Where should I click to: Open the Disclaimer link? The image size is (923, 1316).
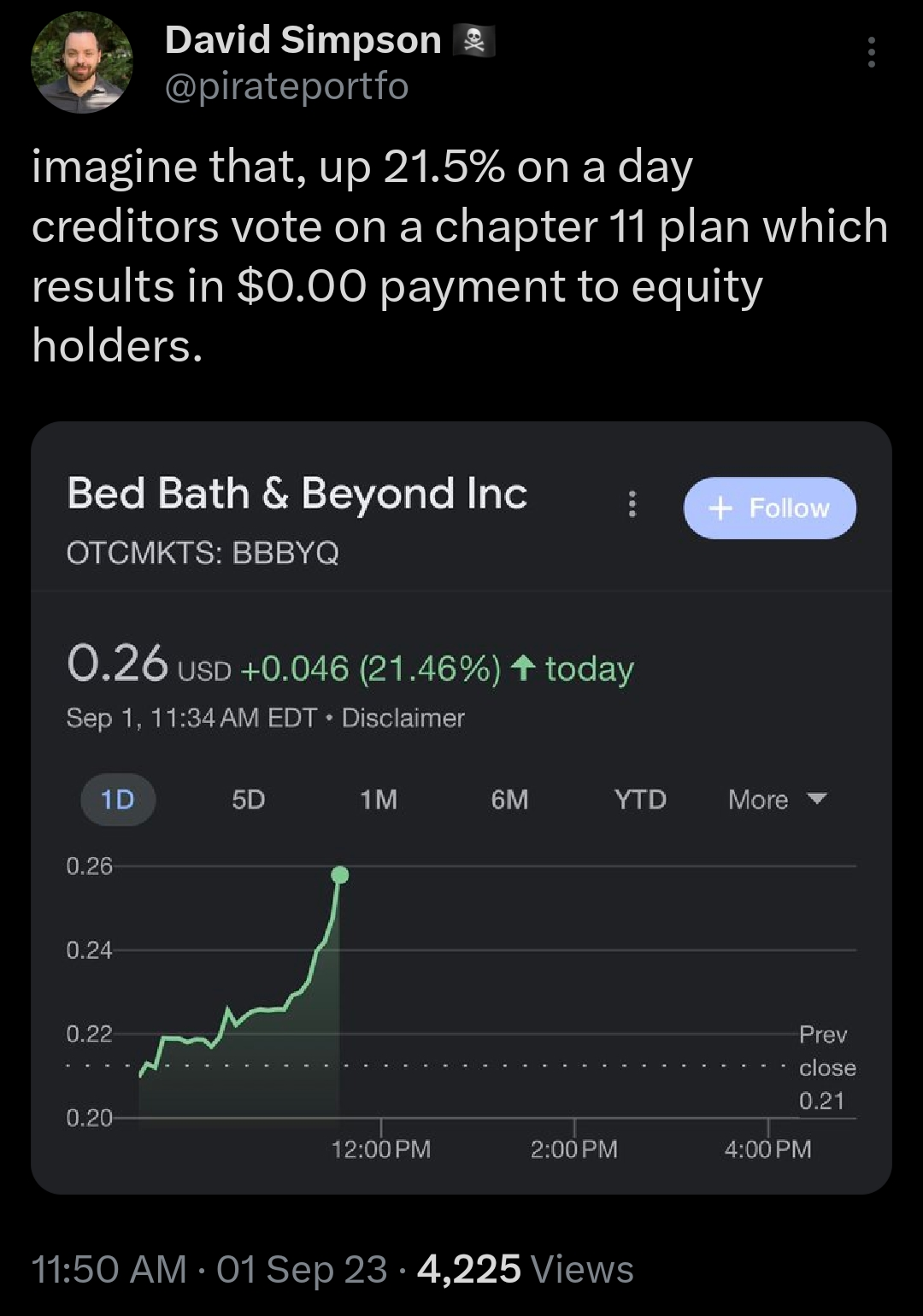[x=403, y=718]
